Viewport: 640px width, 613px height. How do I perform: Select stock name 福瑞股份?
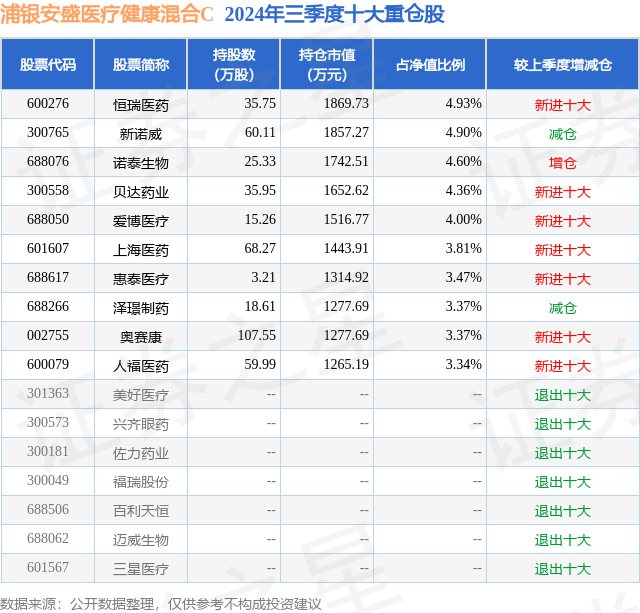141,482
